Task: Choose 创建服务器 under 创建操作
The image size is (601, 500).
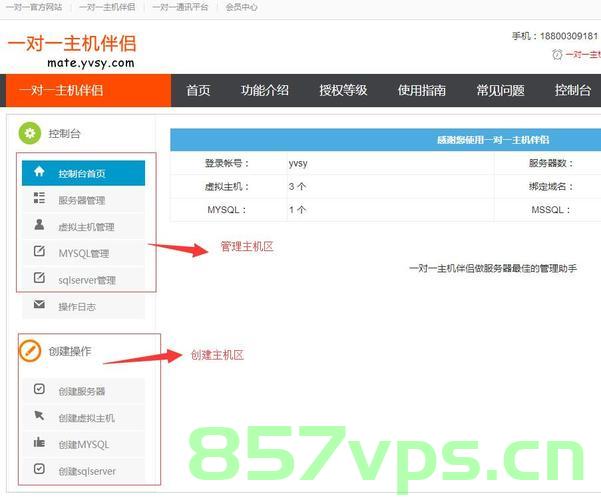Action: 83,391
